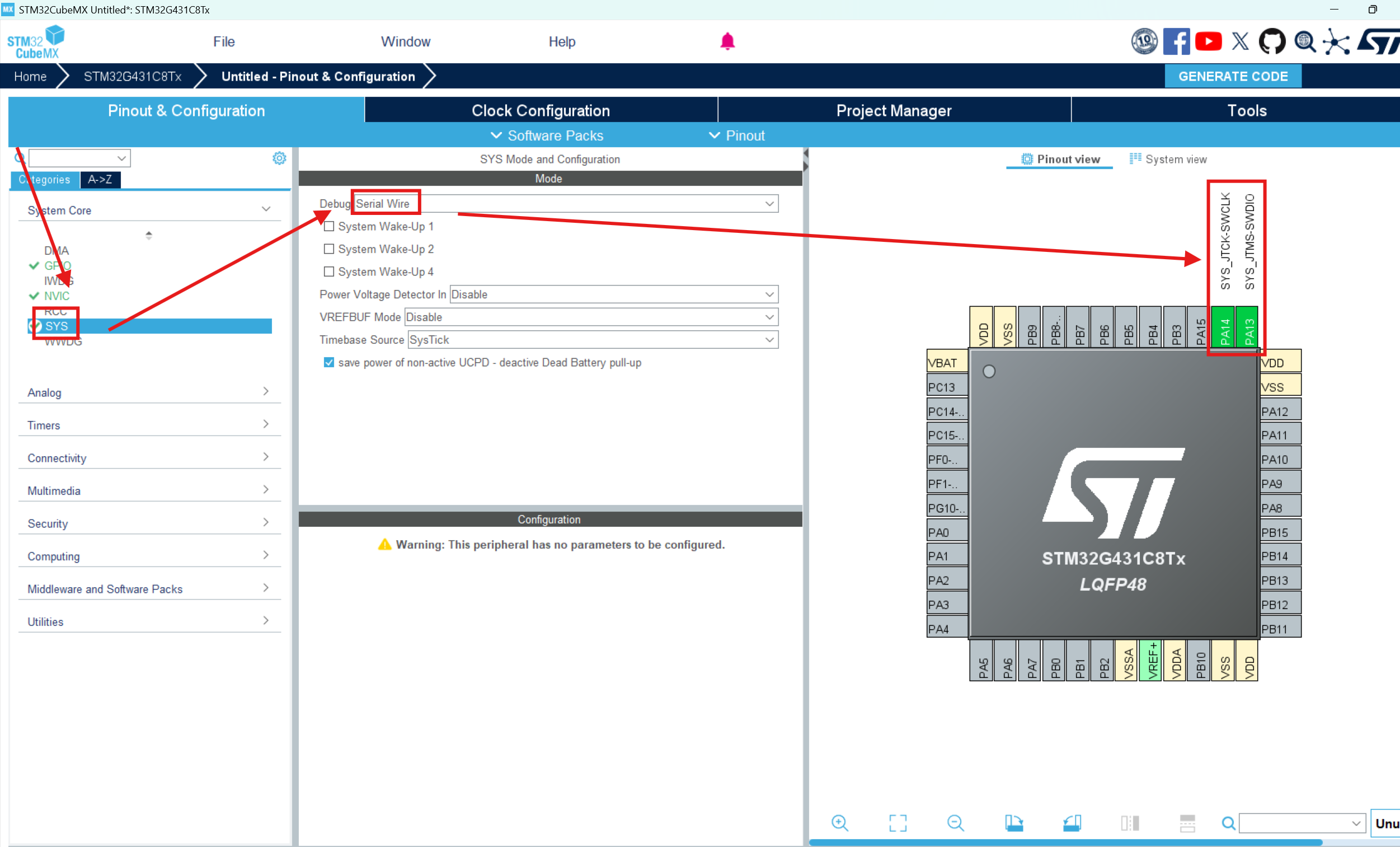Open the Debug mode dropdown
The height and width of the screenshot is (847, 1400).
(x=566, y=204)
